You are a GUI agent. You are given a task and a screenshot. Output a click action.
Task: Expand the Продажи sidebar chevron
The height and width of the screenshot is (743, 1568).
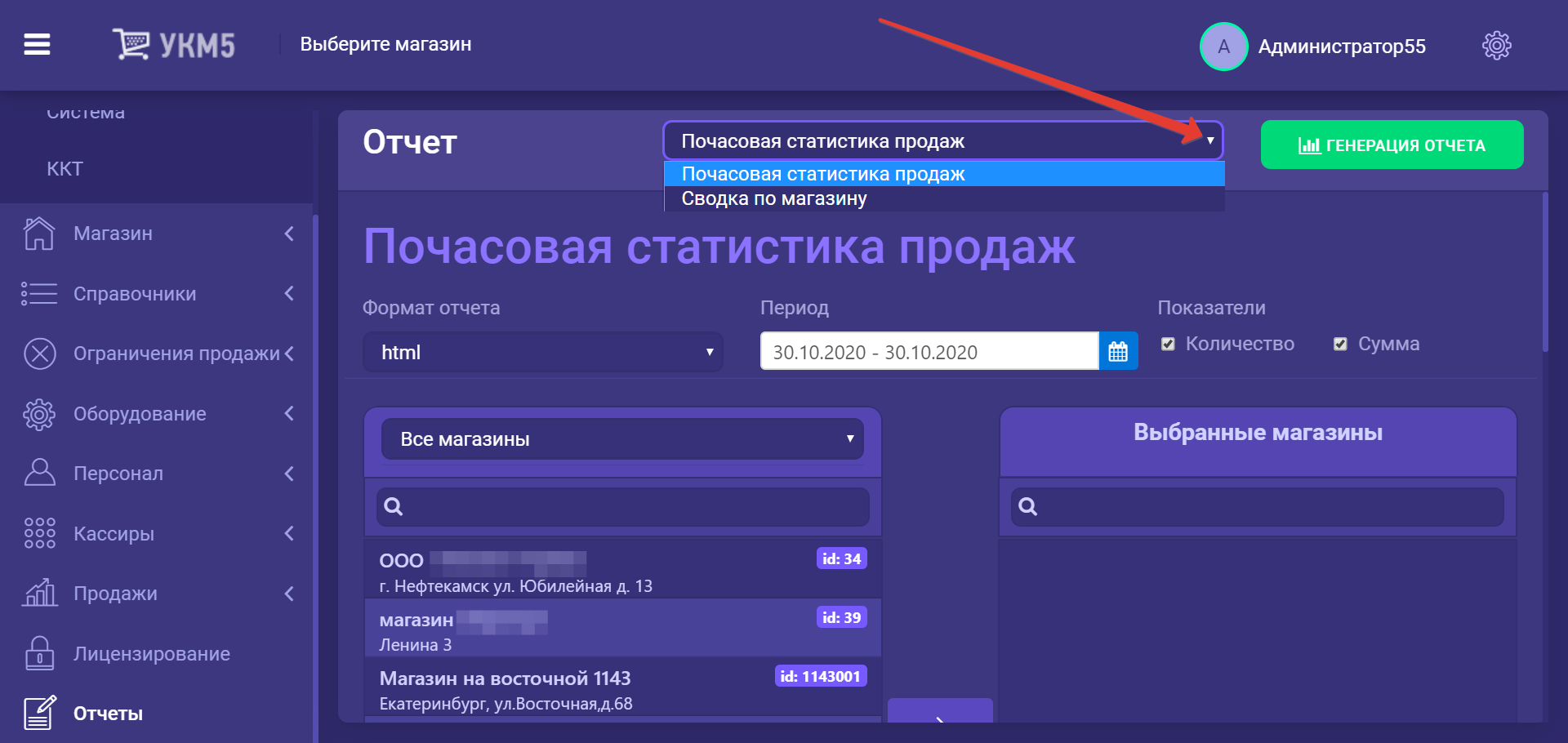coord(289,594)
